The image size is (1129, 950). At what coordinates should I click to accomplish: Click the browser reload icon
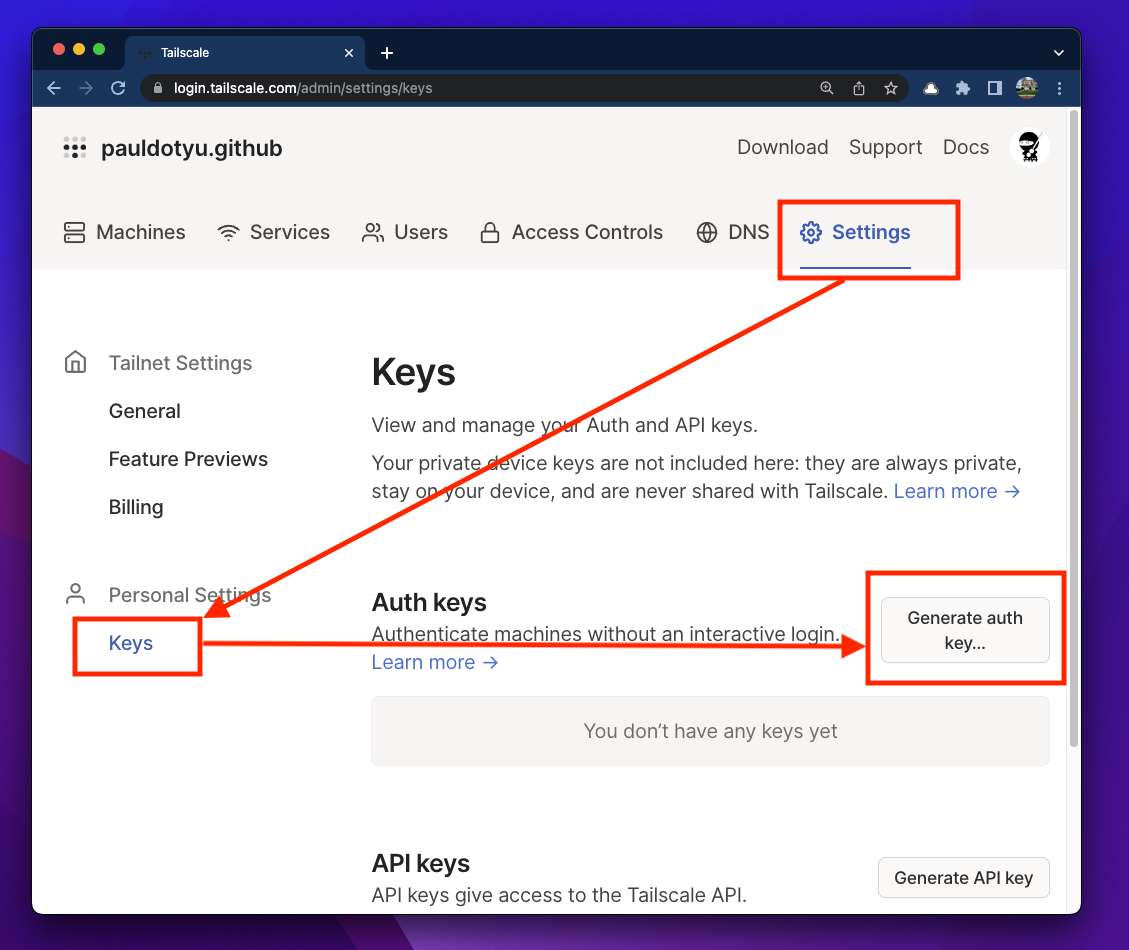click(118, 88)
